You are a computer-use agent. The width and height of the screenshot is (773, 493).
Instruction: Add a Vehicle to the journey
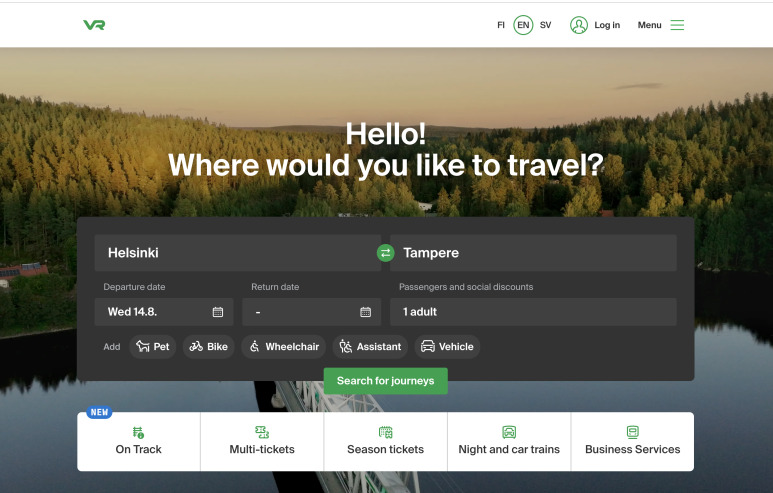click(447, 347)
